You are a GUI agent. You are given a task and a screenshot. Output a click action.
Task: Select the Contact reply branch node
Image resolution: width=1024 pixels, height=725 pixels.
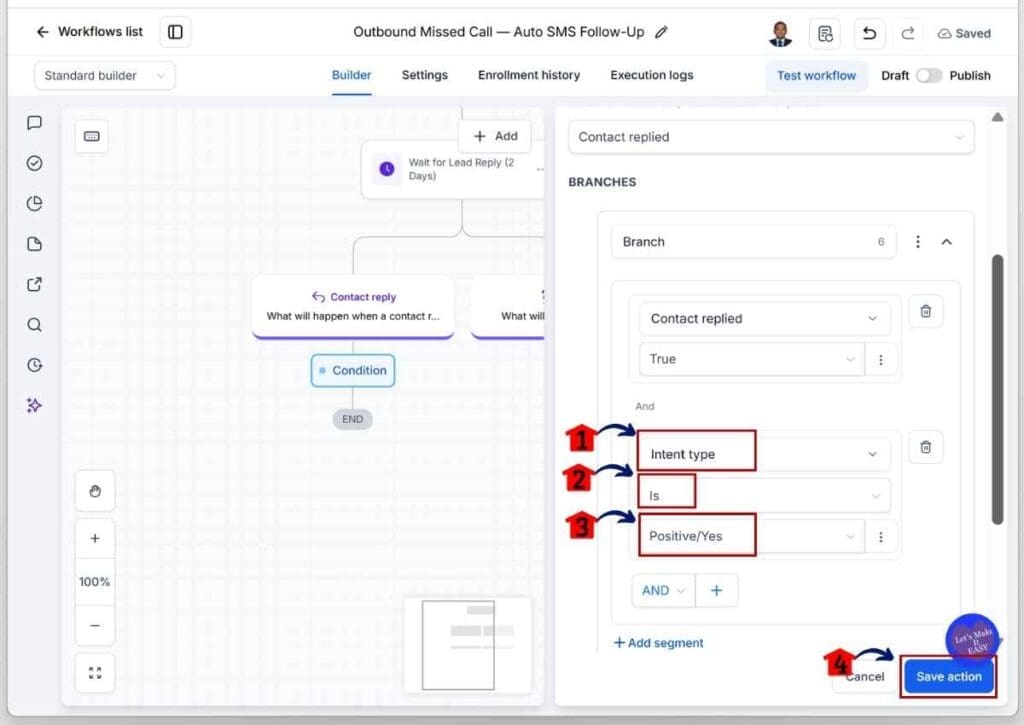point(353,306)
